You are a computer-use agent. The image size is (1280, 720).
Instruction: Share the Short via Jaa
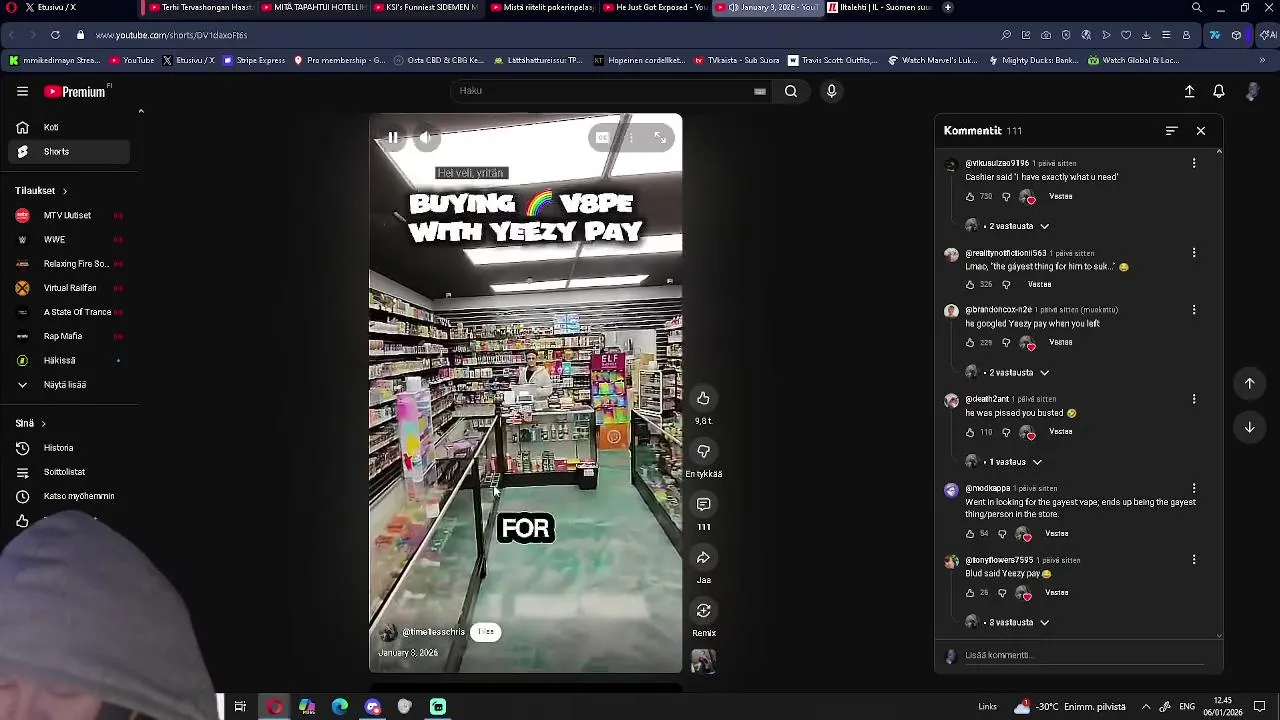coord(703,557)
